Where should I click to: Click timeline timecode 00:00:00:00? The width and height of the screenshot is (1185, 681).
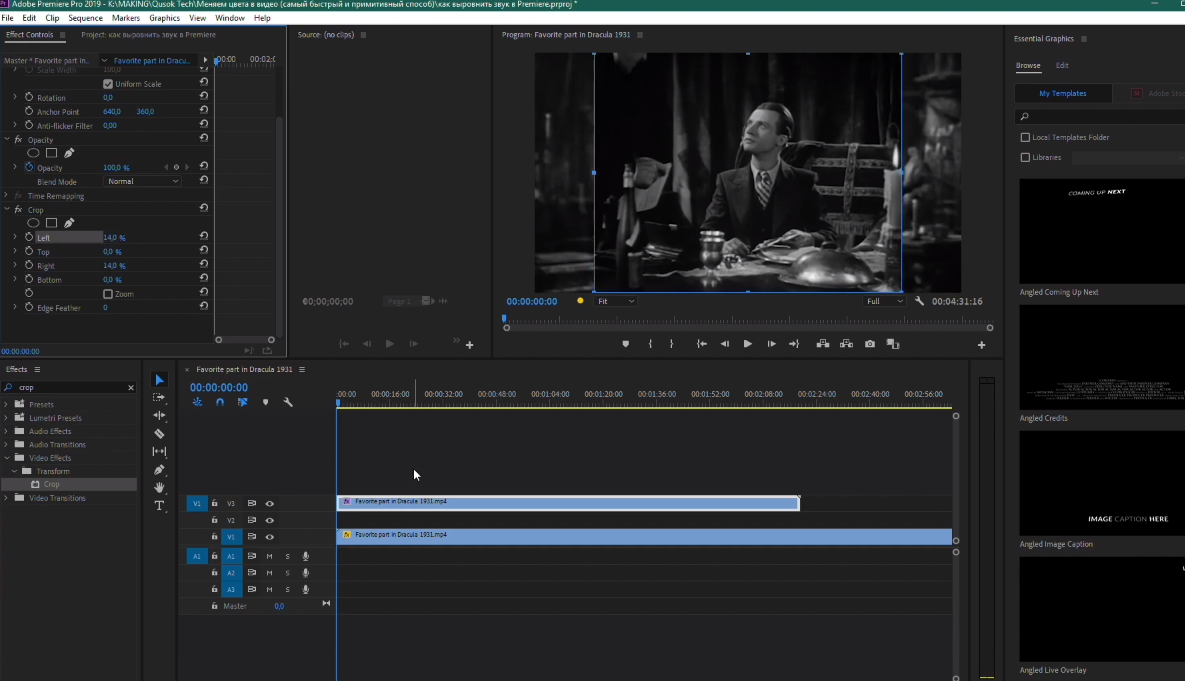[x=219, y=388]
